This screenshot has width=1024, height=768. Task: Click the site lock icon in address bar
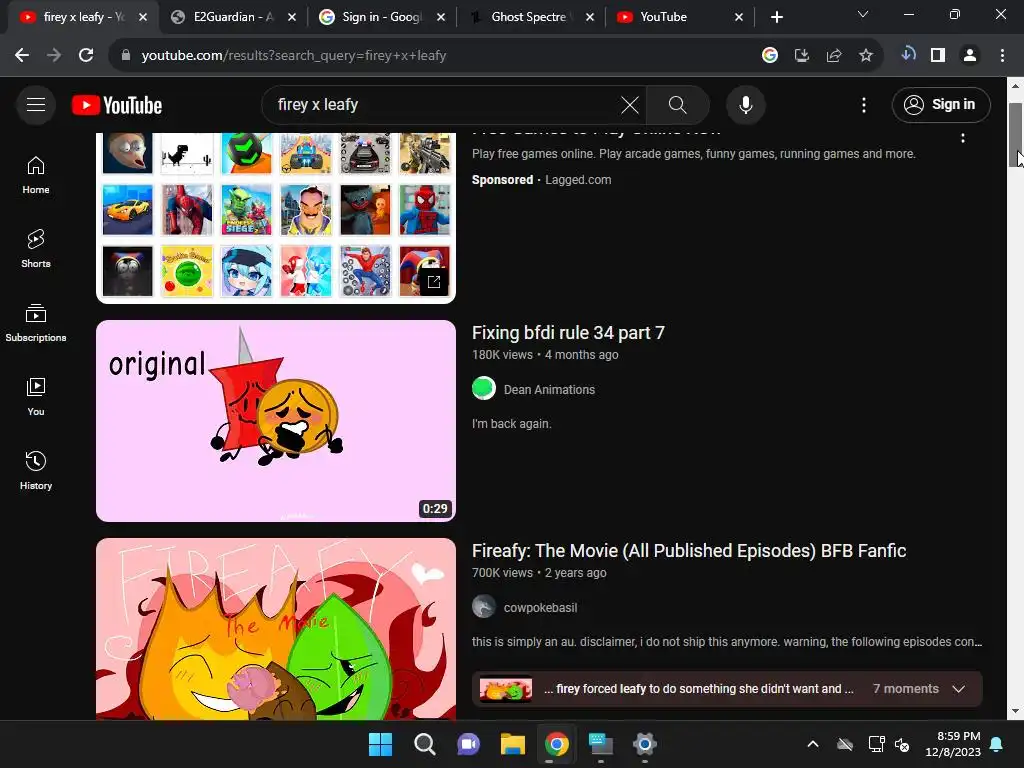point(126,56)
